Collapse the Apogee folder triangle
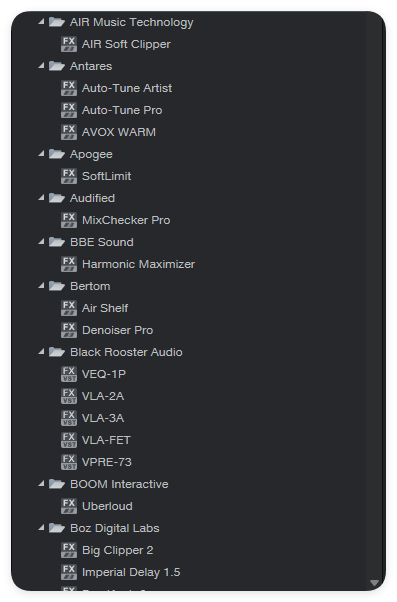This screenshot has height=602, width=397. click(x=41, y=154)
